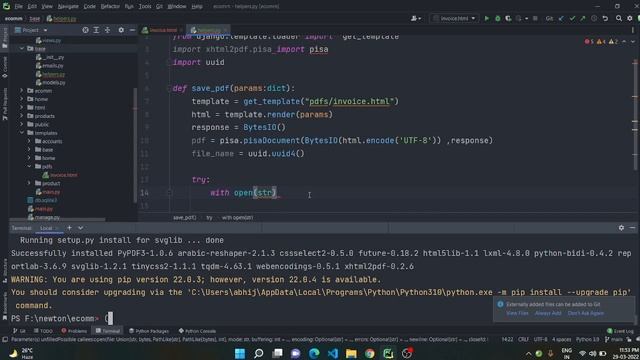Collapse the base folder in project tree
This screenshot has height=360, width=640.
(22, 49)
